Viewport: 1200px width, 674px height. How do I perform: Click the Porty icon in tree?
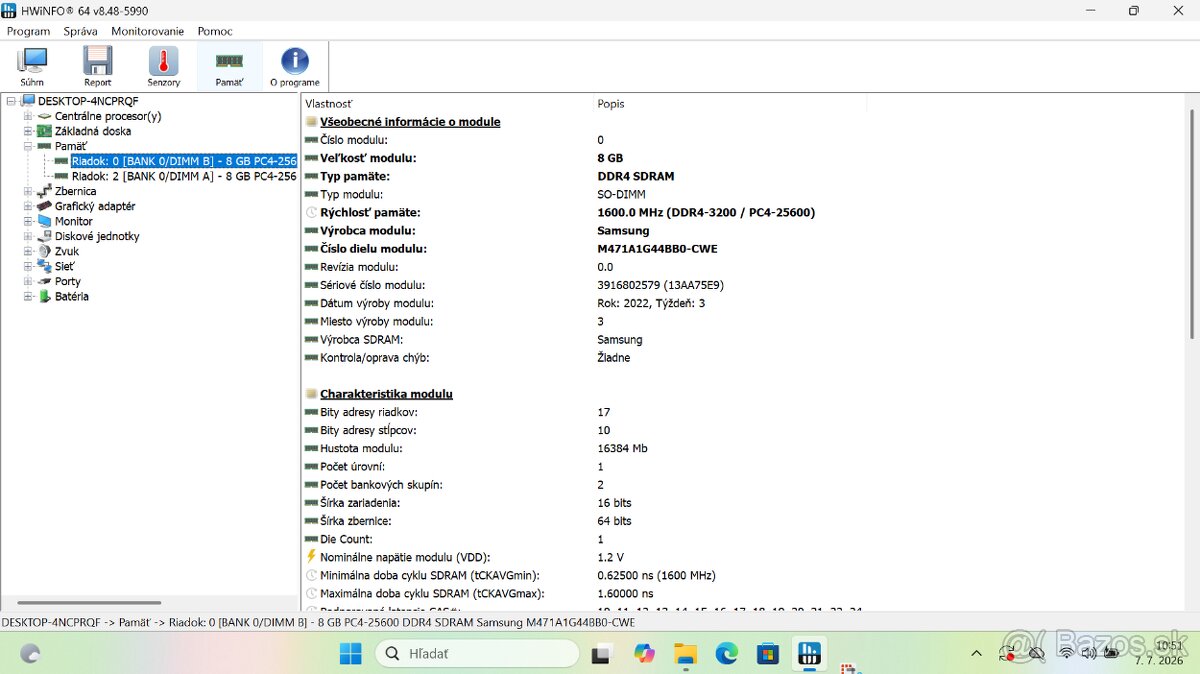click(x=44, y=281)
